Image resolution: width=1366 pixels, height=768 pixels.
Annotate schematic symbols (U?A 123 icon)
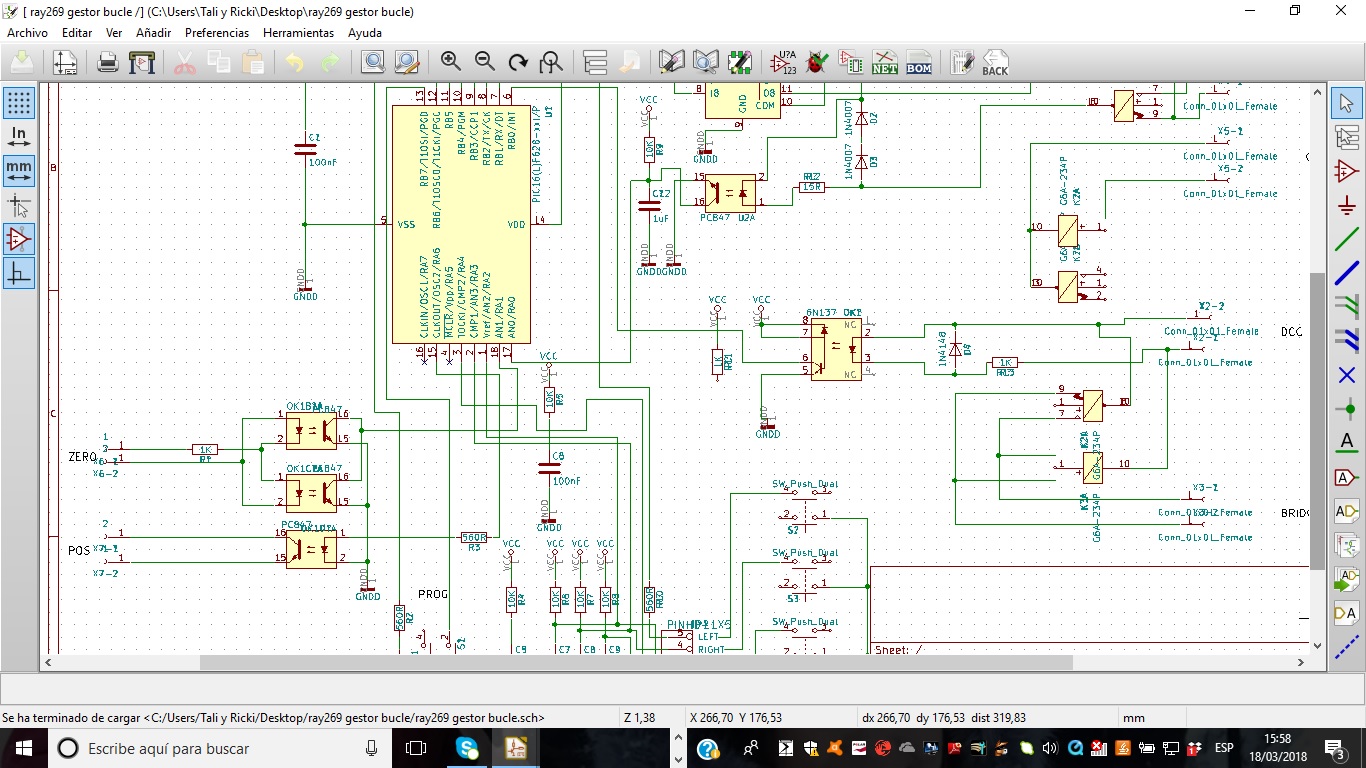pyautogui.click(x=785, y=62)
